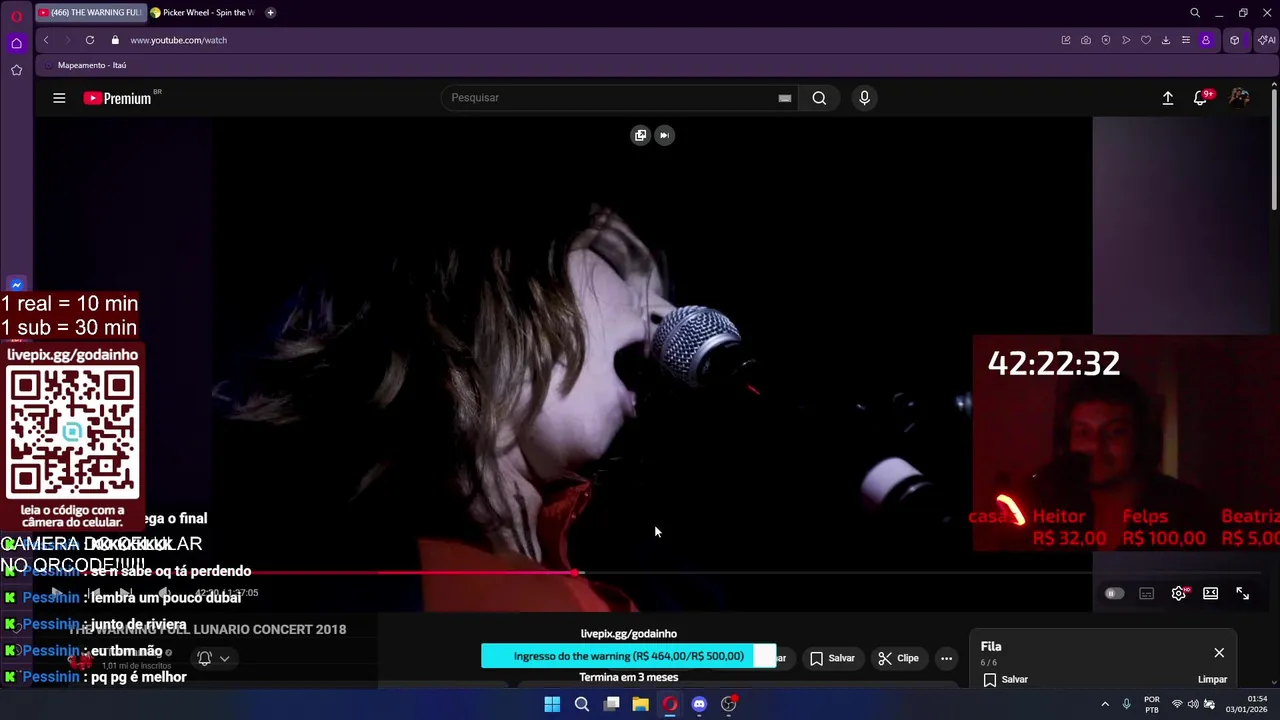Open the Opera extensions cube icon
1280x720 pixels.
pyautogui.click(x=1235, y=40)
